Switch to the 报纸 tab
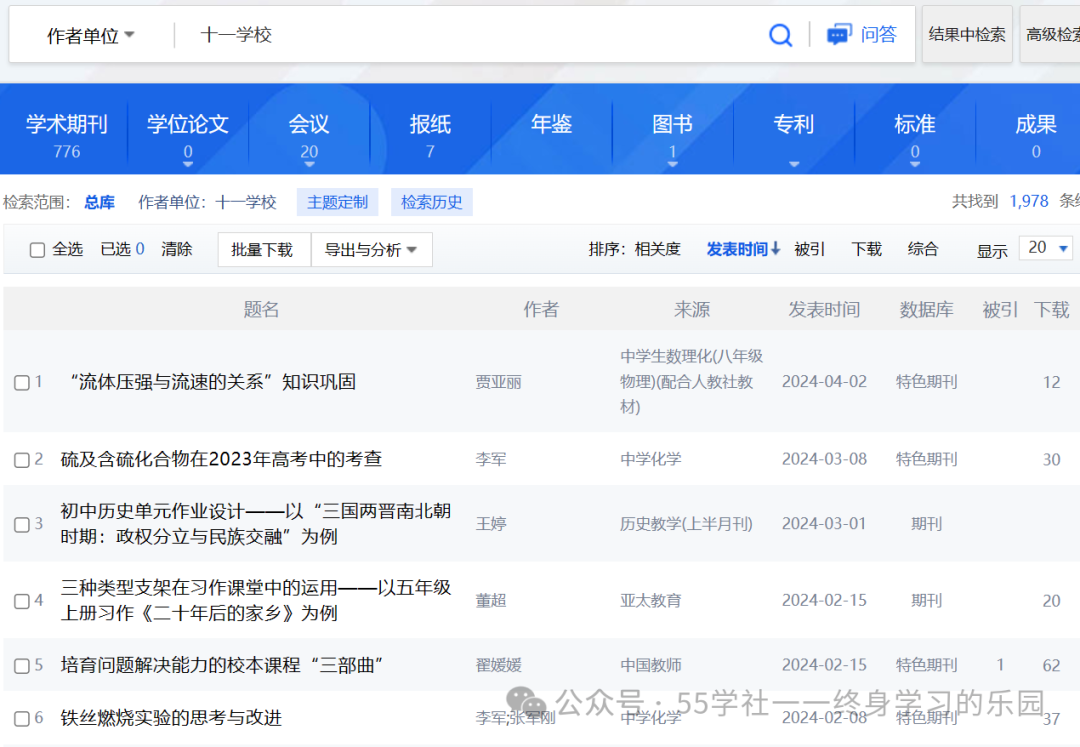1080x747 pixels. 430,134
